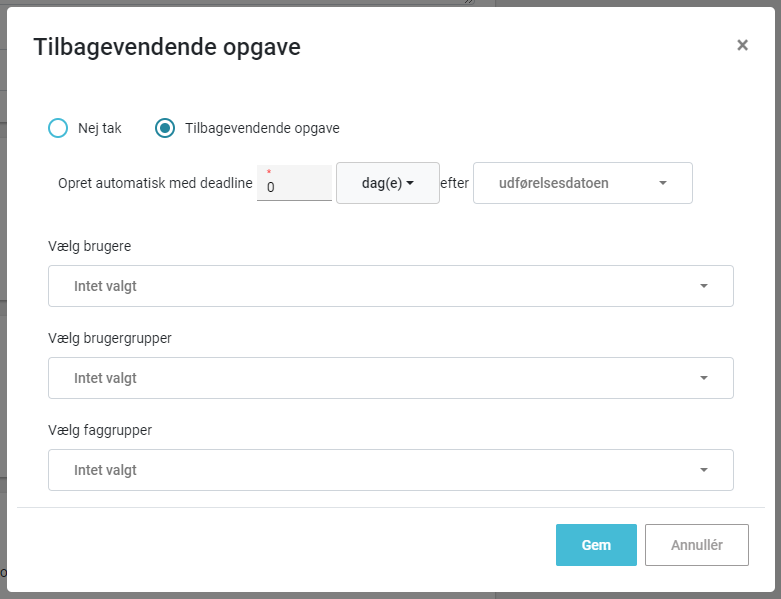Save with the Gem button

click(x=596, y=545)
